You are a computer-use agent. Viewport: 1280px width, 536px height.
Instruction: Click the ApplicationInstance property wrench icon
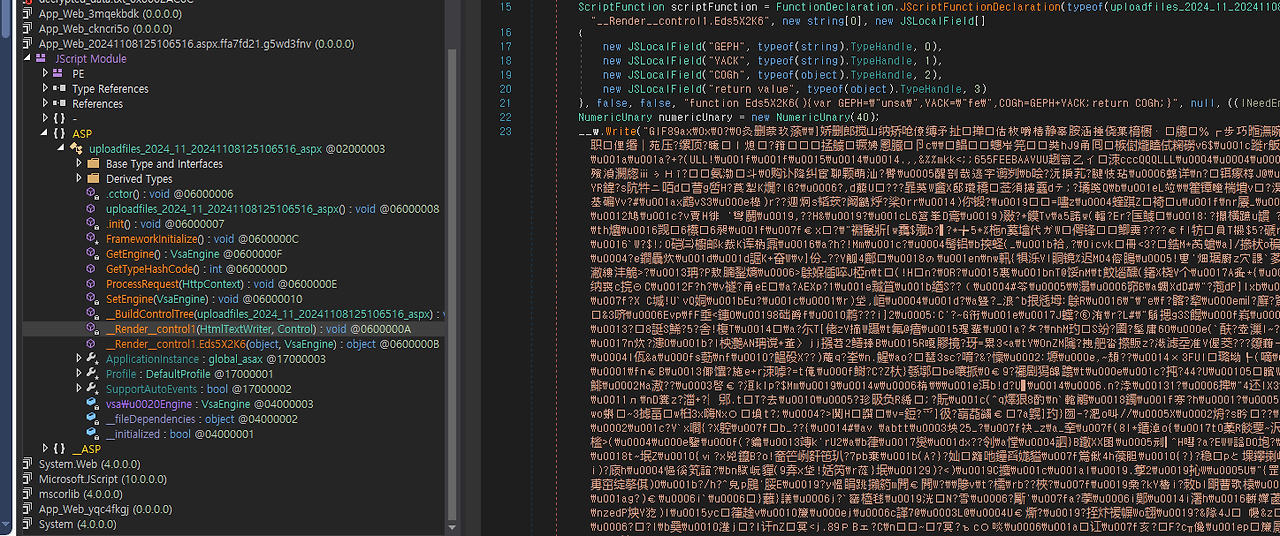pyautogui.click(x=95, y=359)
